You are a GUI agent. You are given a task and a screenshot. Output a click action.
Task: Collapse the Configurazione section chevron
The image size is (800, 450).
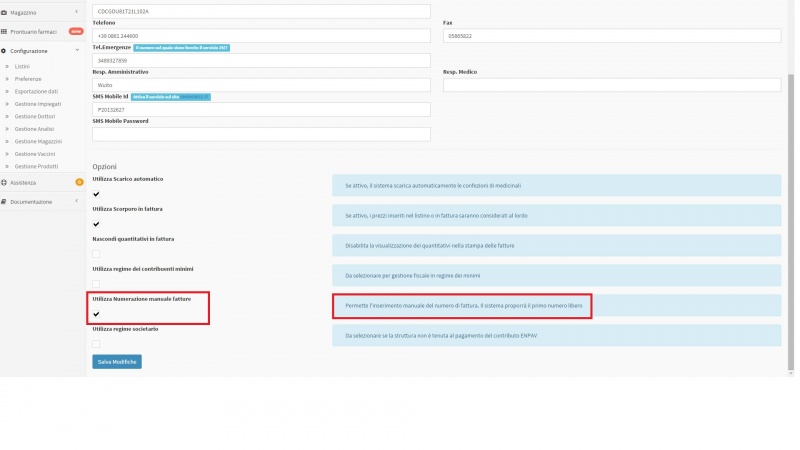click(77, 50)
